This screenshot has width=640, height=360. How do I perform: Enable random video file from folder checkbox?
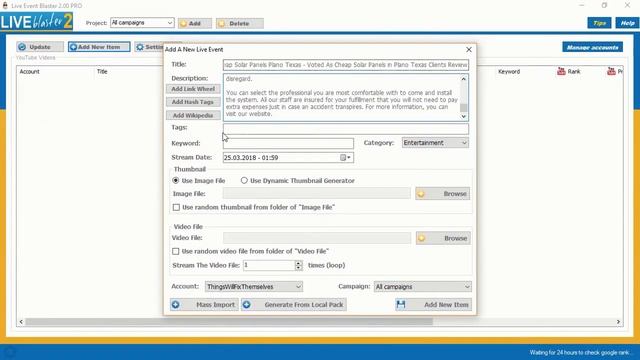coord(176,251)
